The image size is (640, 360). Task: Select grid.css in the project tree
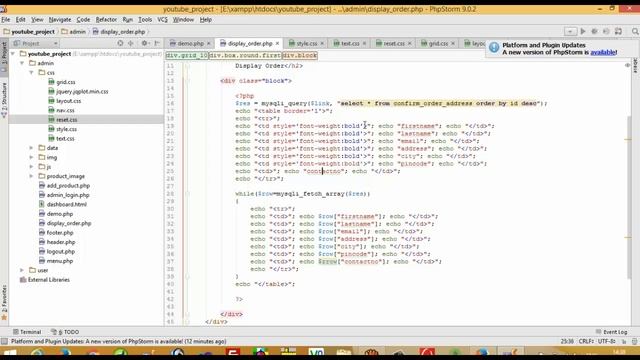click(x=66, y=82)
